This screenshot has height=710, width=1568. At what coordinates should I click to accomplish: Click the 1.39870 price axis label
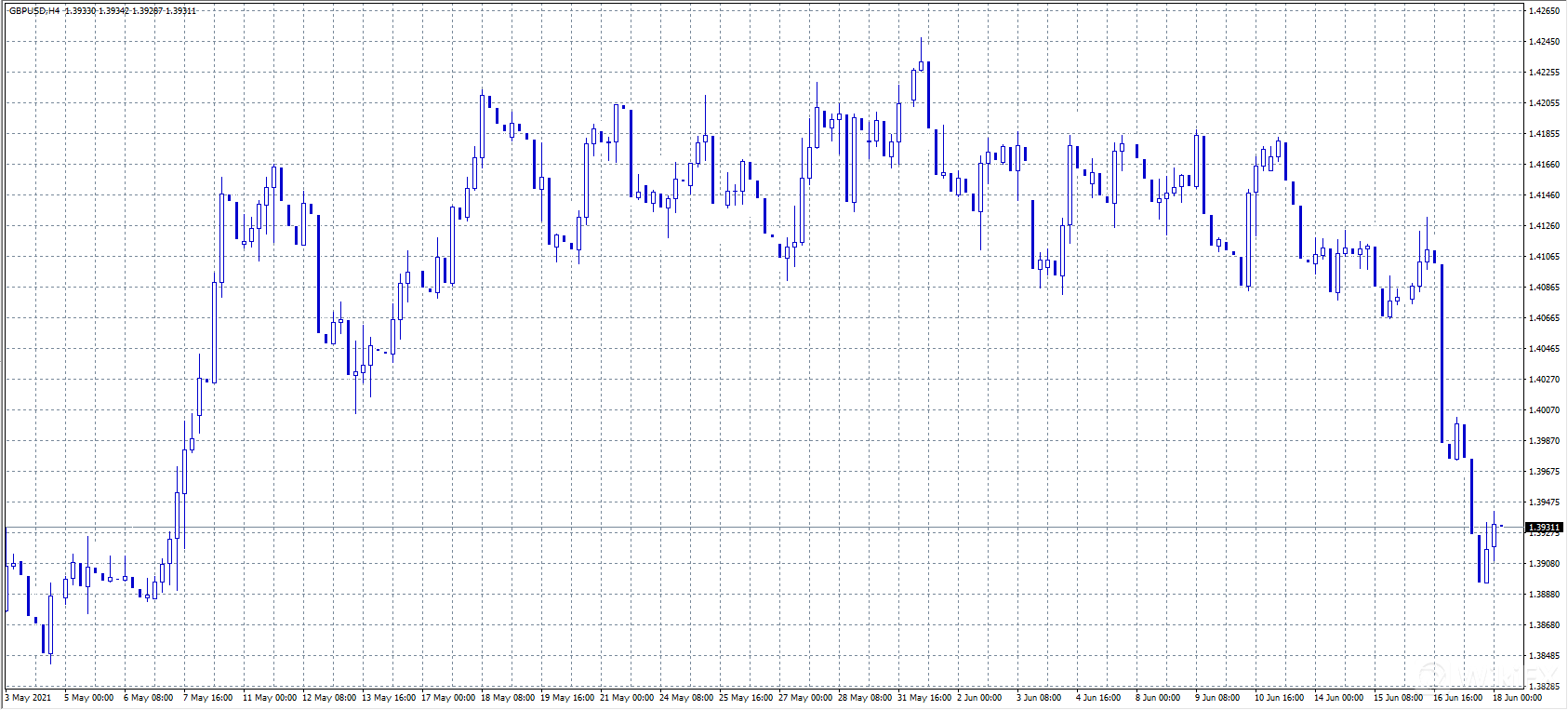pyautogui.click(x=1544, y=441)
